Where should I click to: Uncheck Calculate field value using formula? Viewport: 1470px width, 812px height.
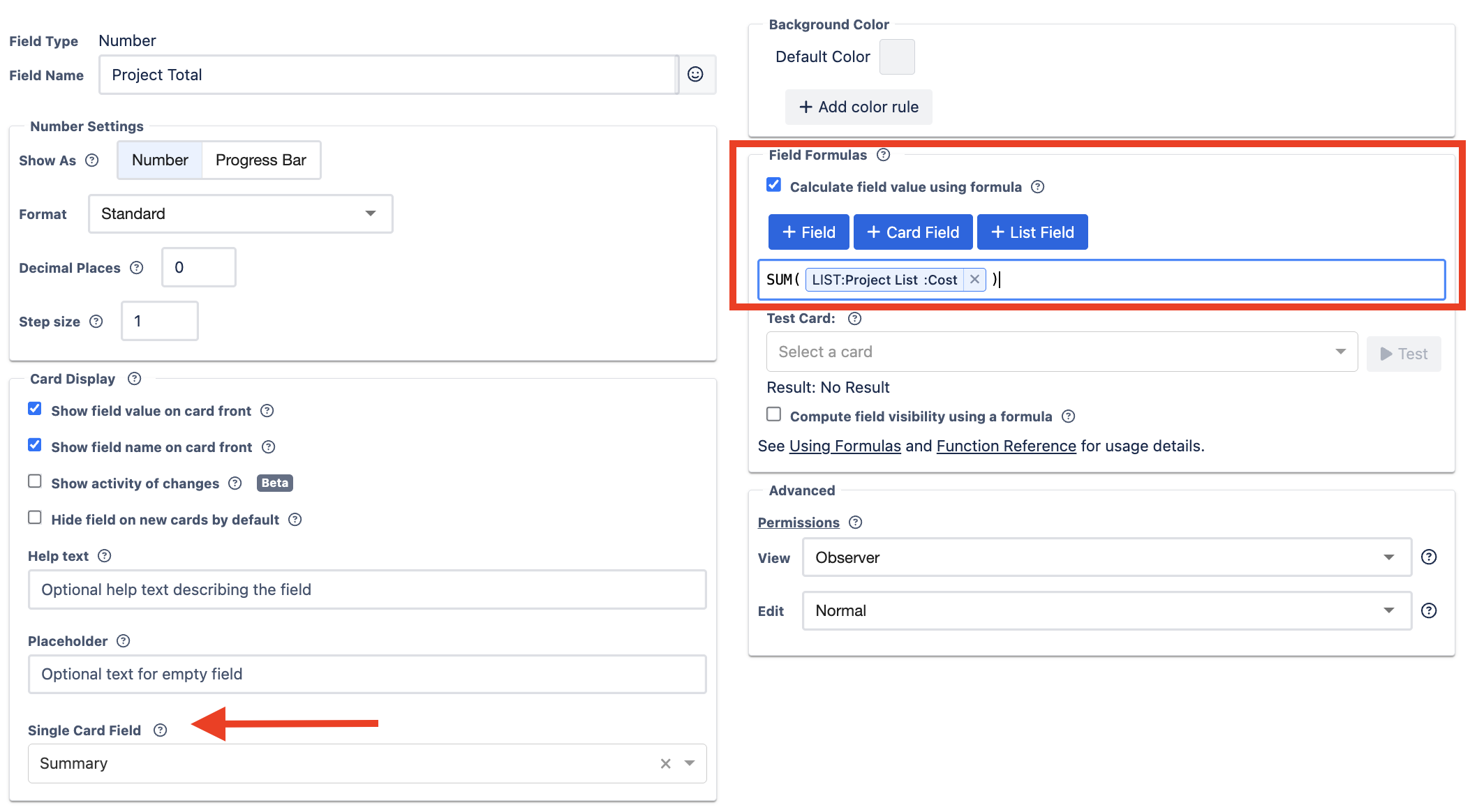pos(773,186)
